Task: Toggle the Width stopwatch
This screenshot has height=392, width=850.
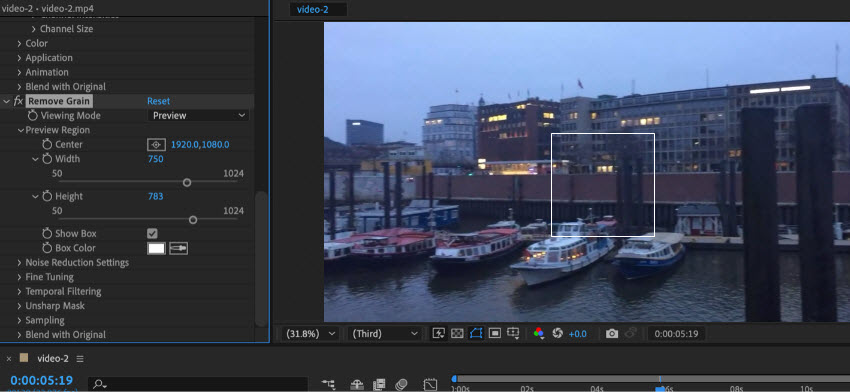Action: pos(47,159)
